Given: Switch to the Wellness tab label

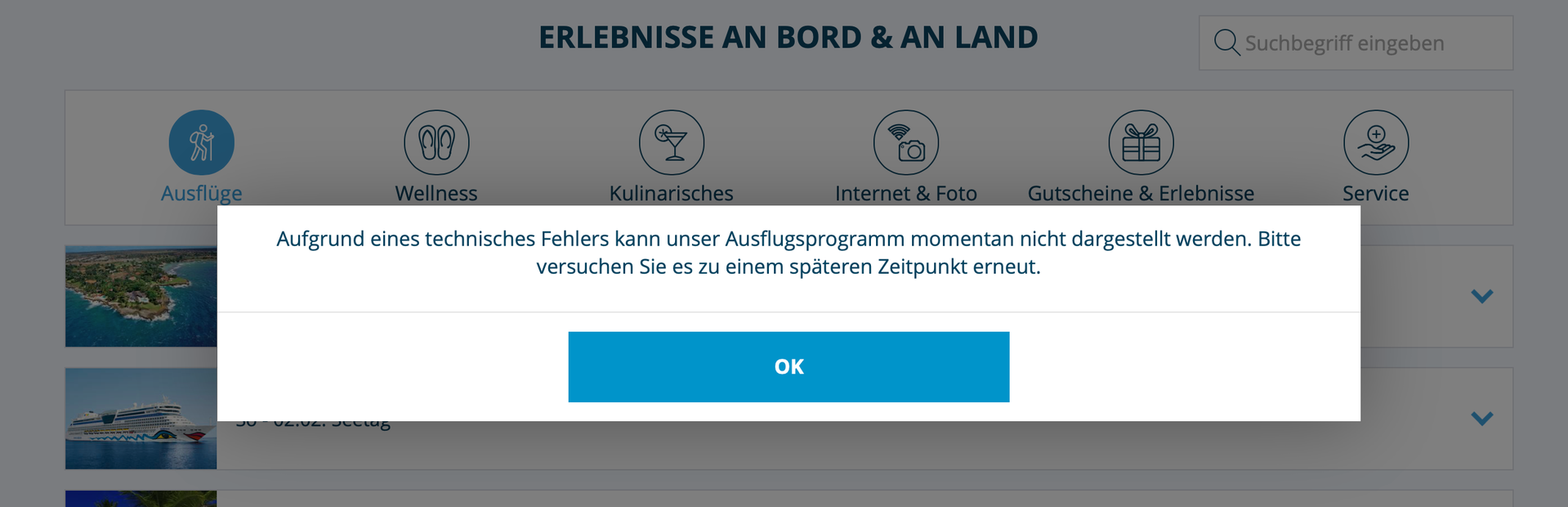Looking at the screenshot, I should pyautogui.click(x=436, y=194).
